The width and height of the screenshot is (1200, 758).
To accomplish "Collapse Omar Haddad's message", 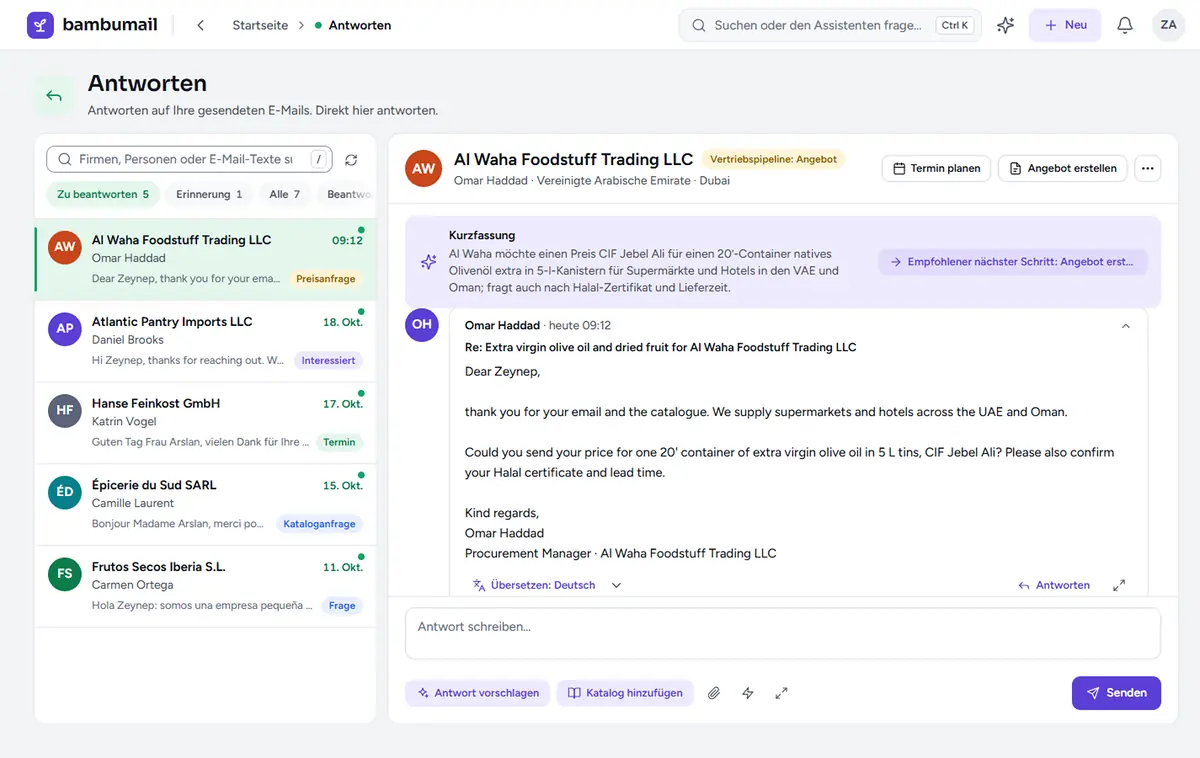I will [x=1126, y=326].
